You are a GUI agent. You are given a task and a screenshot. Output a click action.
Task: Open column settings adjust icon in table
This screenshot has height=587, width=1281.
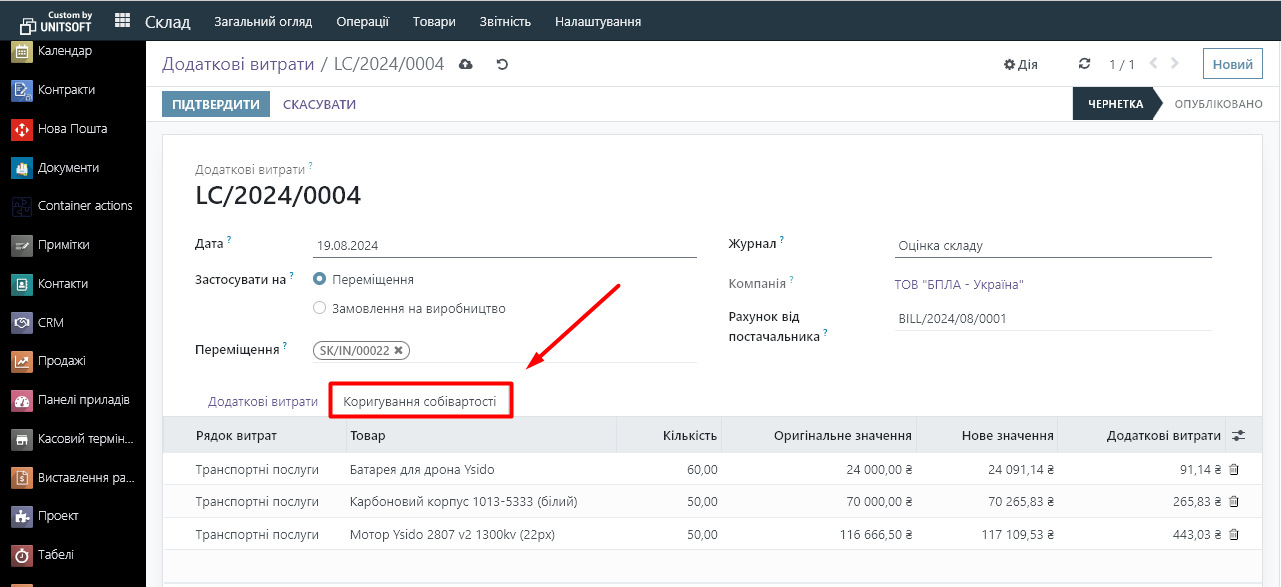(1239, 436)
